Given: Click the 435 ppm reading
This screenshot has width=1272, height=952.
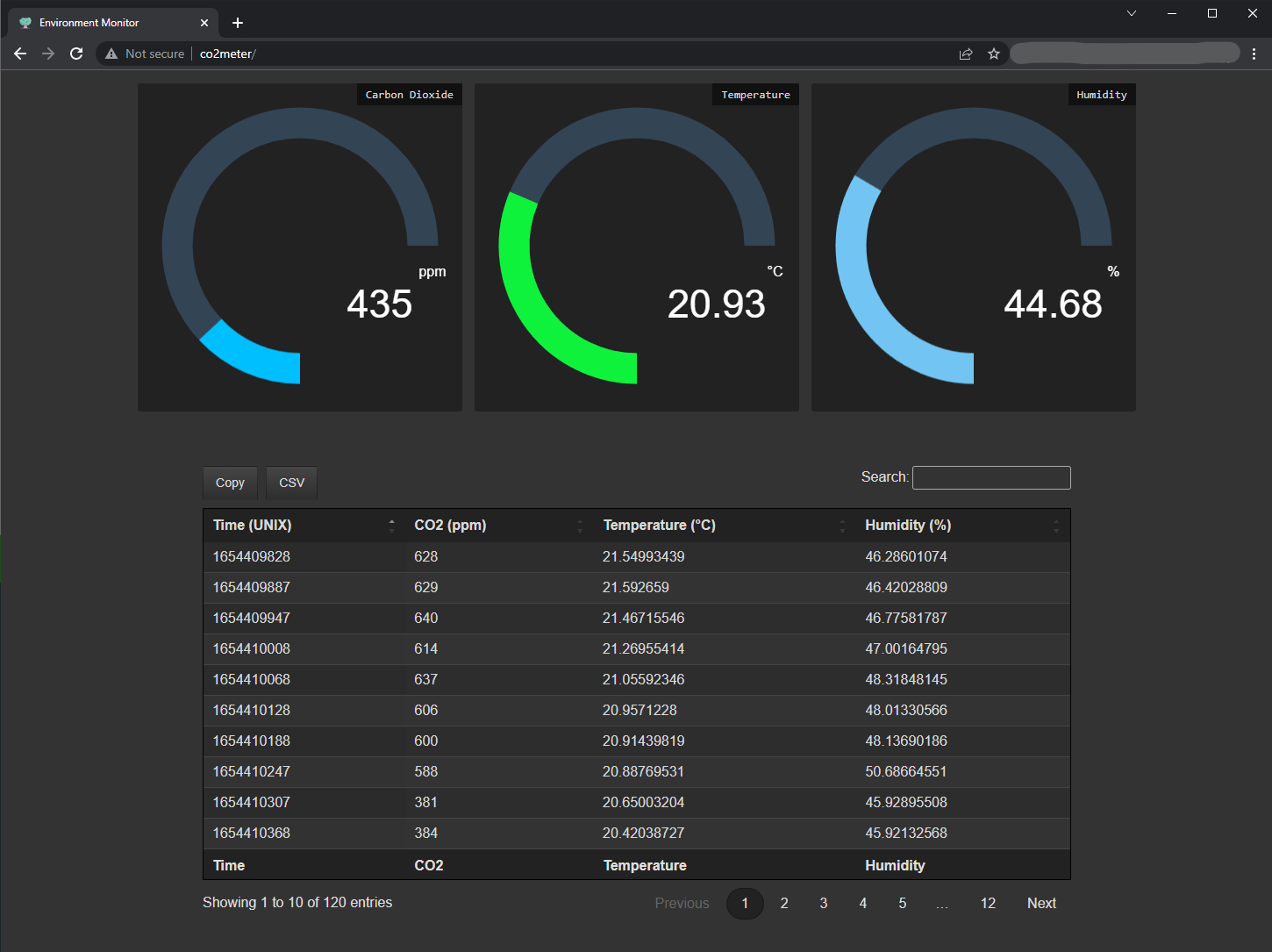Looking at the screenshot, I should 380,304.
